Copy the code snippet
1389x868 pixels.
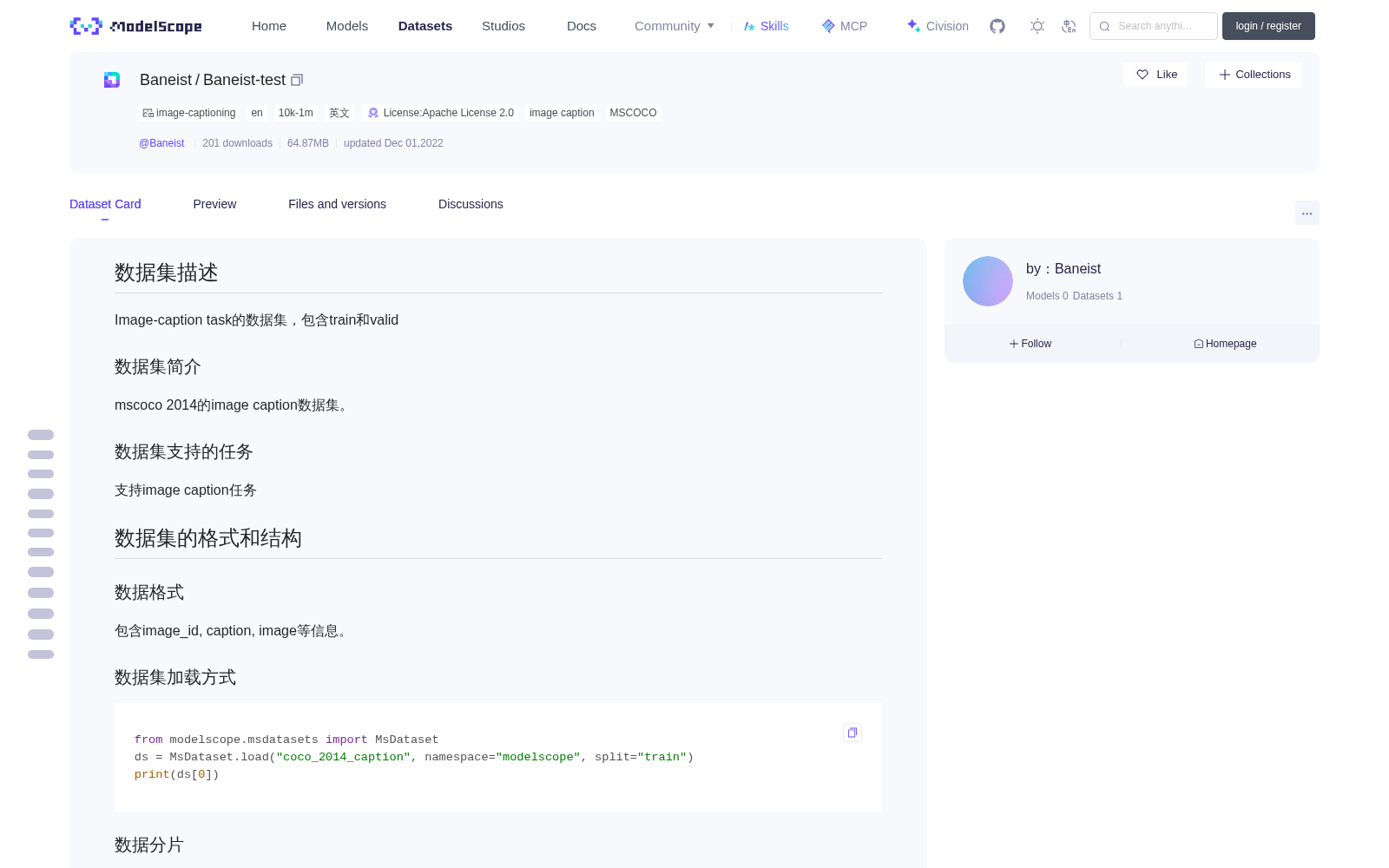[x=852, y=733]
